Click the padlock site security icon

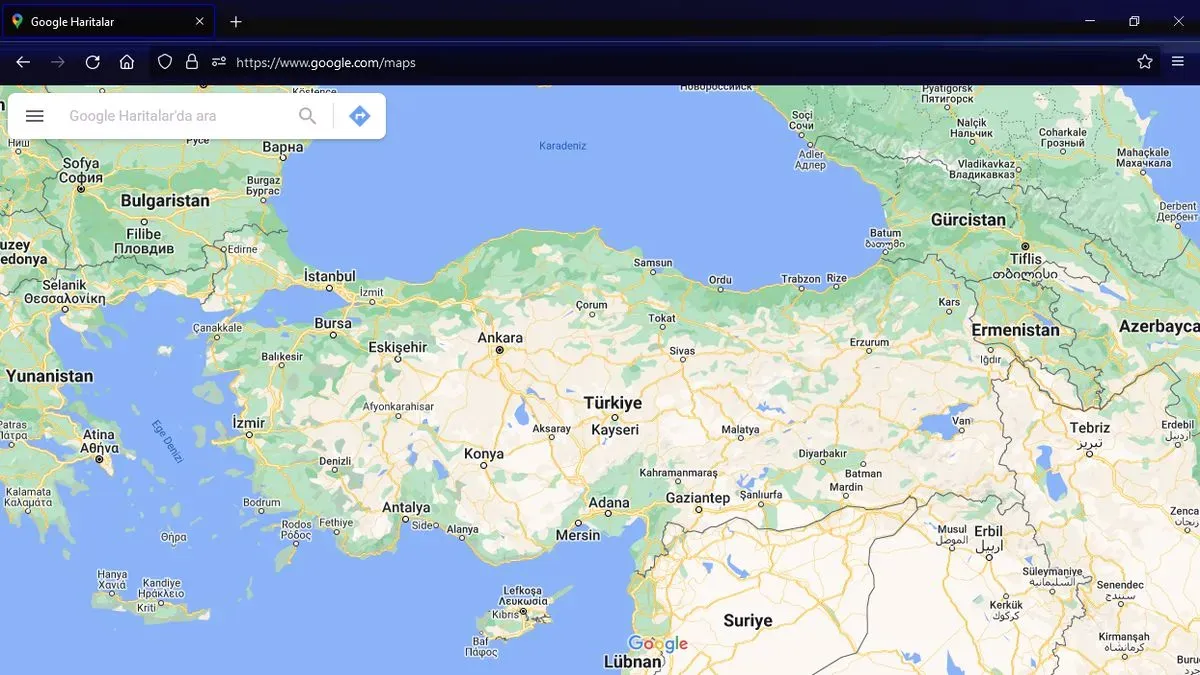pos(192,62)
